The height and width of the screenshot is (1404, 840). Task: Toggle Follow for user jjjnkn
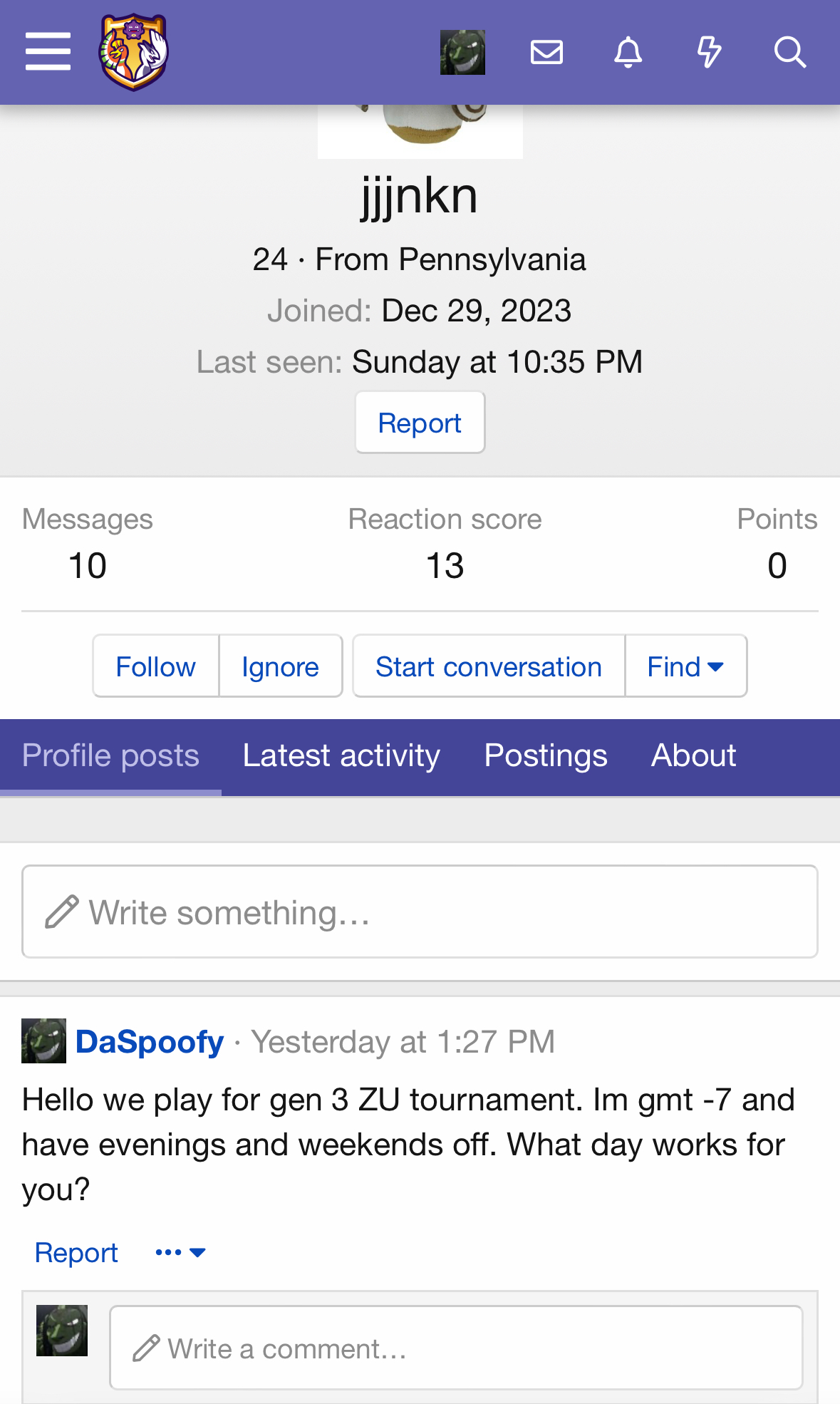[155, 666]
